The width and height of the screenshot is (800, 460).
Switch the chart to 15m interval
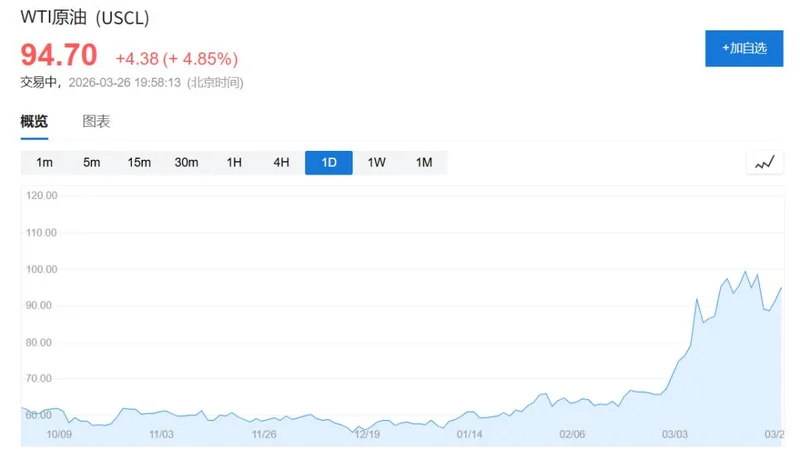(x=139, y=162)
